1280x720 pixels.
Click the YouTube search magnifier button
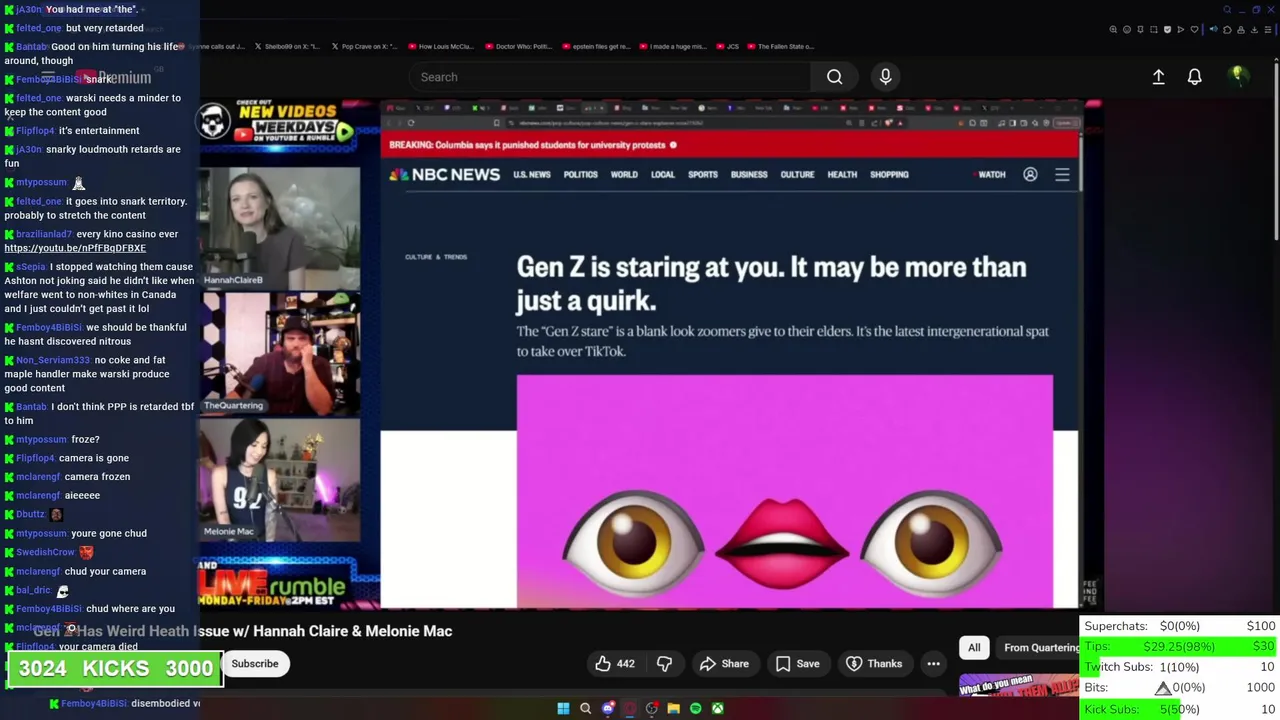(x=834, y=77)
